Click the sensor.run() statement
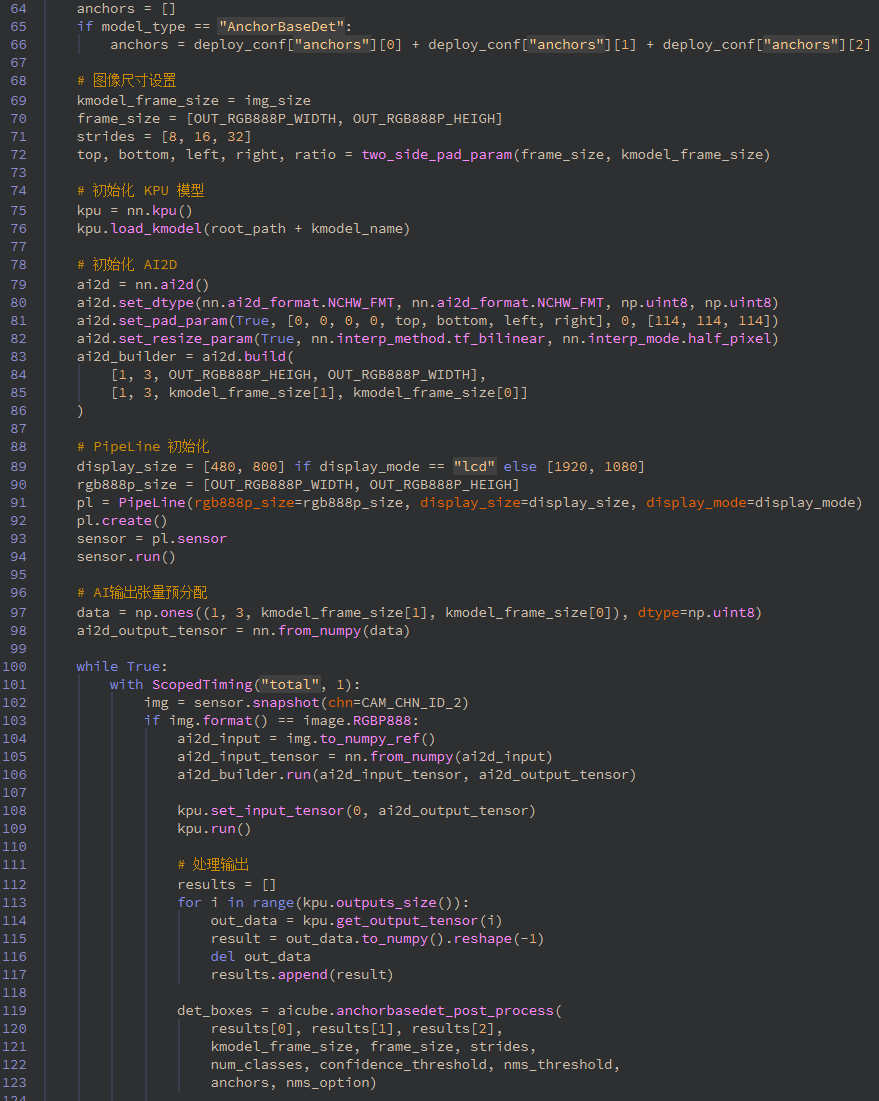This screenshot has width=879, height=1101. point(126,556)
